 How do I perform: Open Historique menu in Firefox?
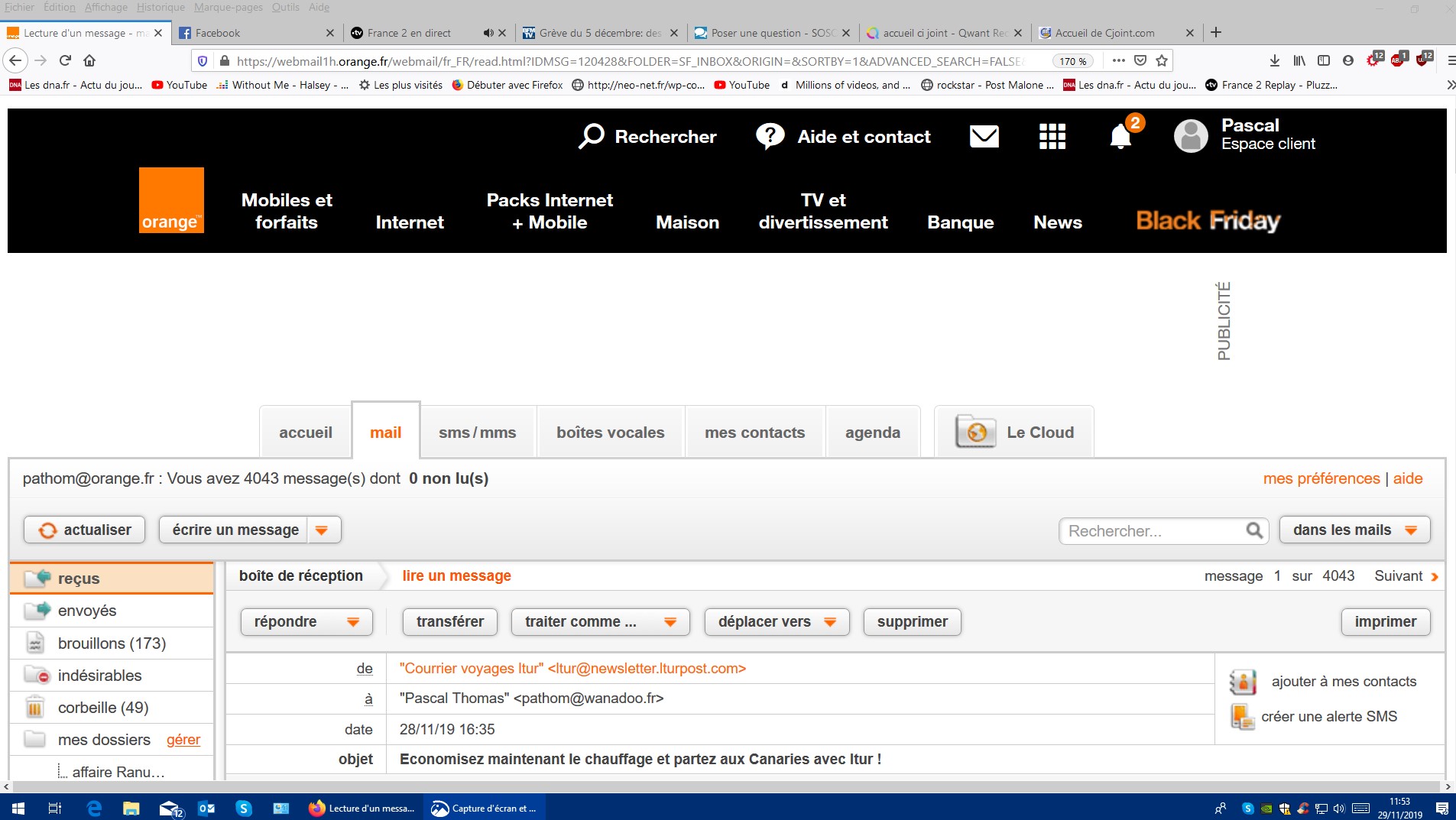point(161,7)
